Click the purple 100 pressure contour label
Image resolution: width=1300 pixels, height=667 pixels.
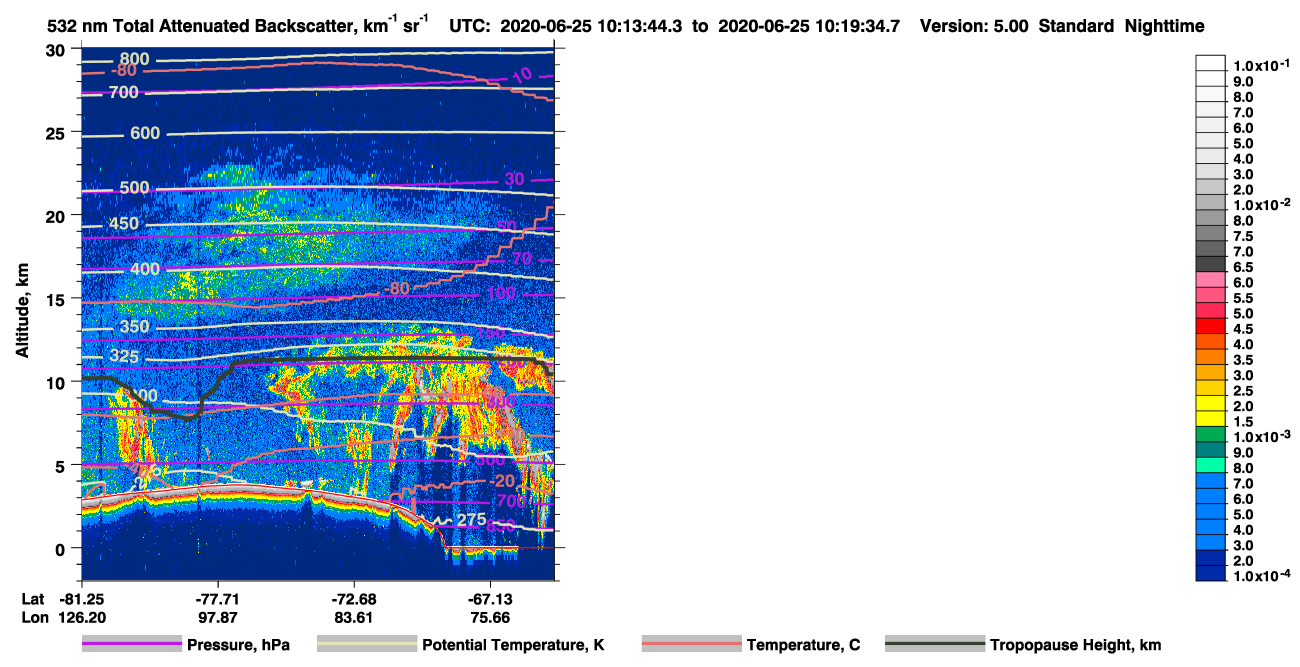(x=501, y=293)
